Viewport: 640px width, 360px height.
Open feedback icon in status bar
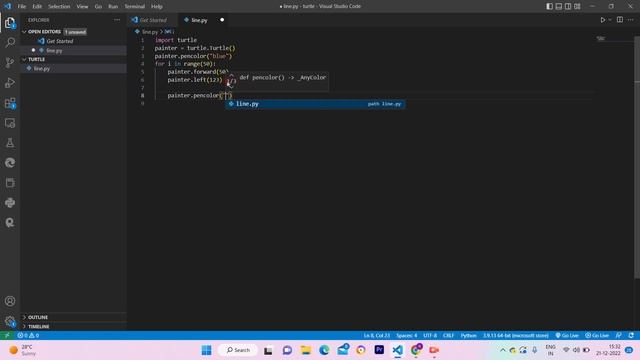[x=619, y=336]
